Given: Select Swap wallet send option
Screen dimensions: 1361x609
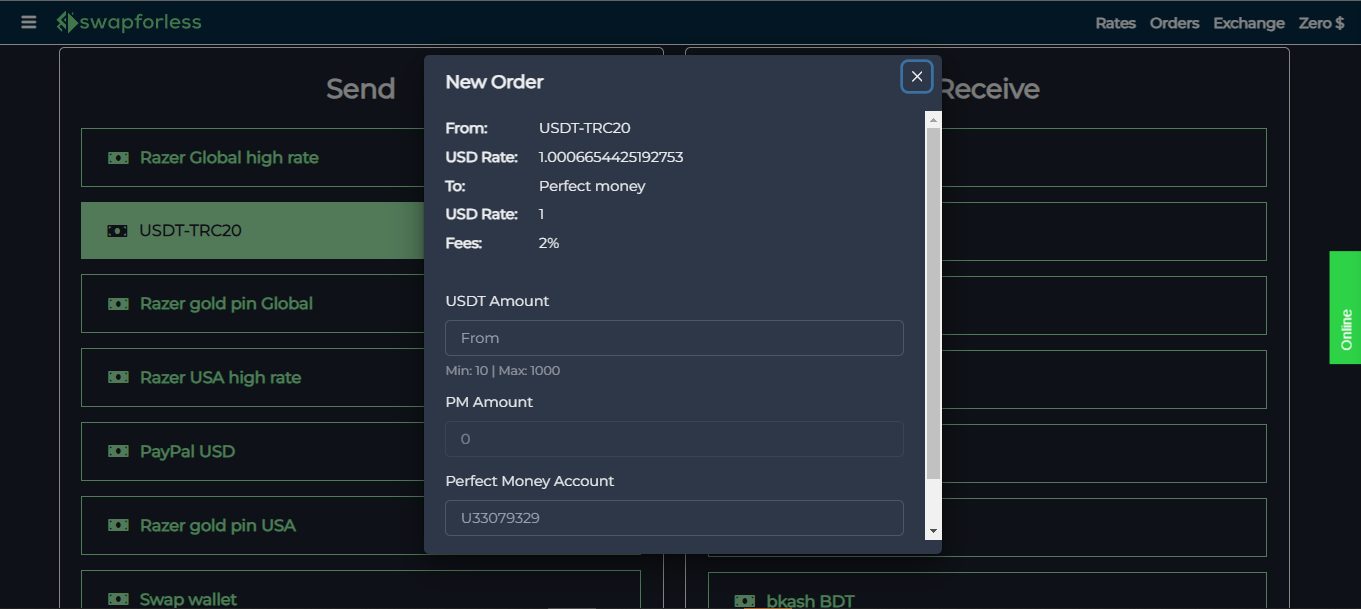Looking at the screenshot, I should click(360, 590).
